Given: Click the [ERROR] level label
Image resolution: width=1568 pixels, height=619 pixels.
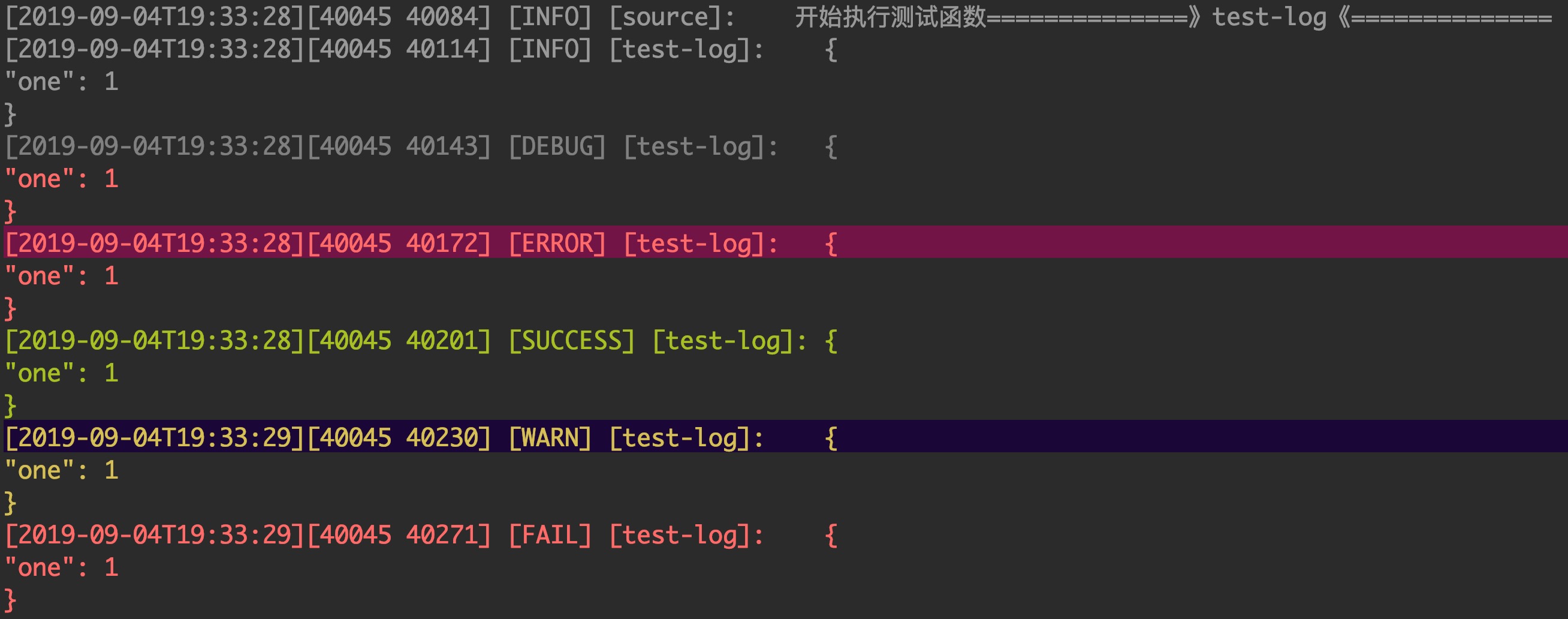Looking at the screenshot, I should (557, 244).
